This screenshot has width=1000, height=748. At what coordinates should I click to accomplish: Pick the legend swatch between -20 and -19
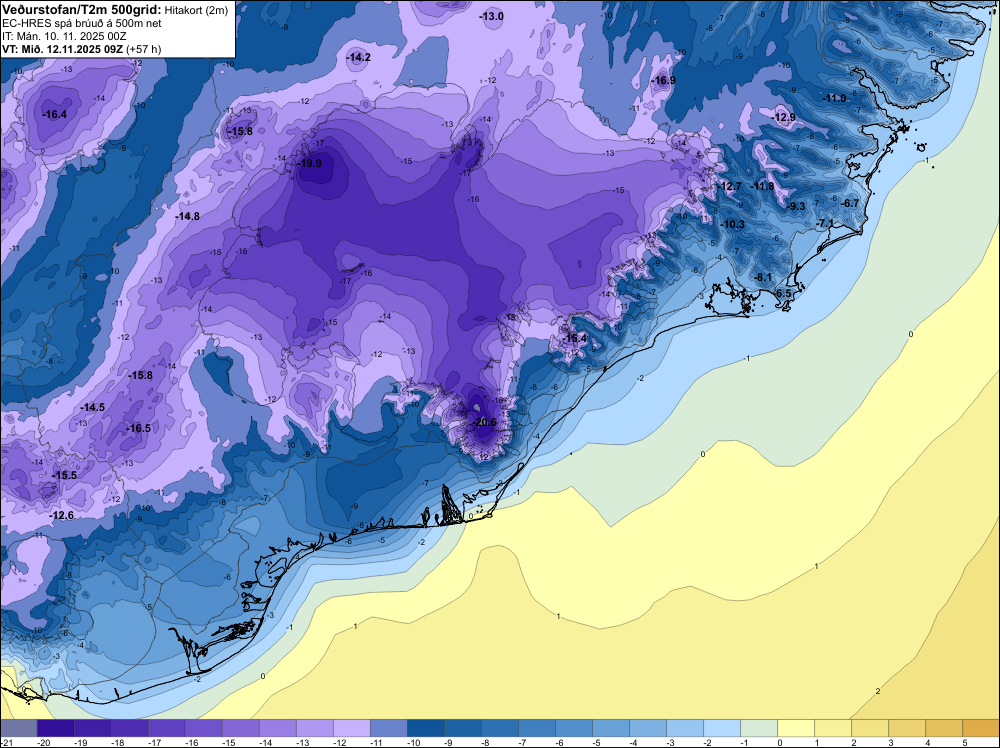tap(55, 728)
